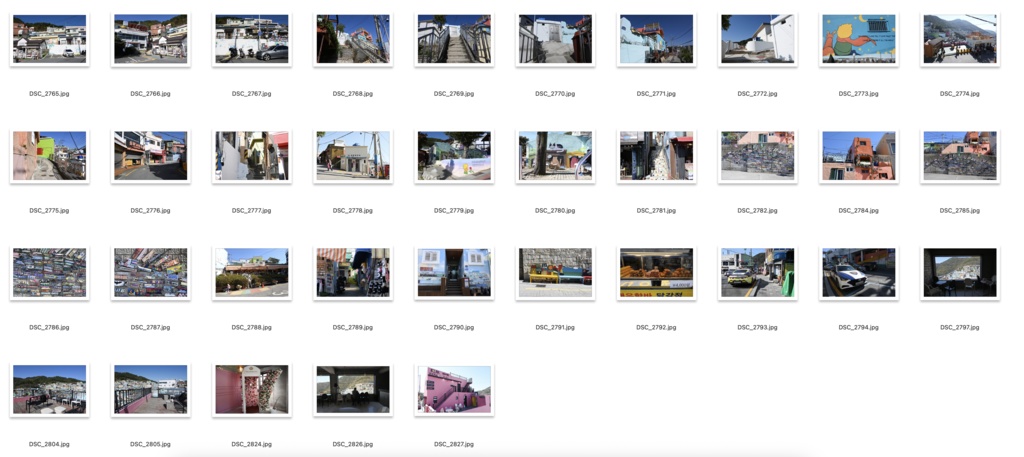The width and height of the screenshot is (1024, 457).
Task: Select the label DSC_2824.jpg
Action: (x=251, y=445)
